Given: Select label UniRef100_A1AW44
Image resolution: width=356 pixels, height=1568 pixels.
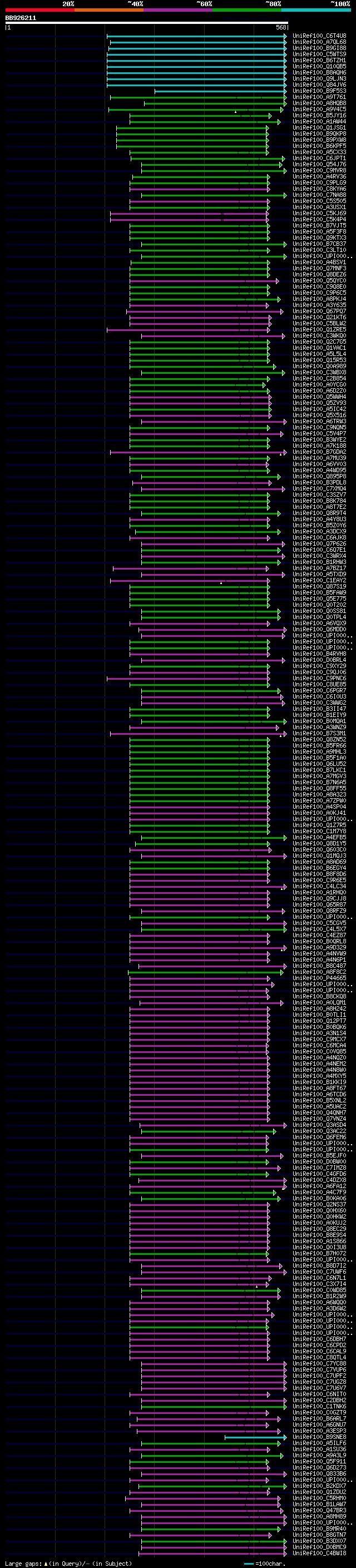Looking at the screenshot, I should (x=319, y=122).
